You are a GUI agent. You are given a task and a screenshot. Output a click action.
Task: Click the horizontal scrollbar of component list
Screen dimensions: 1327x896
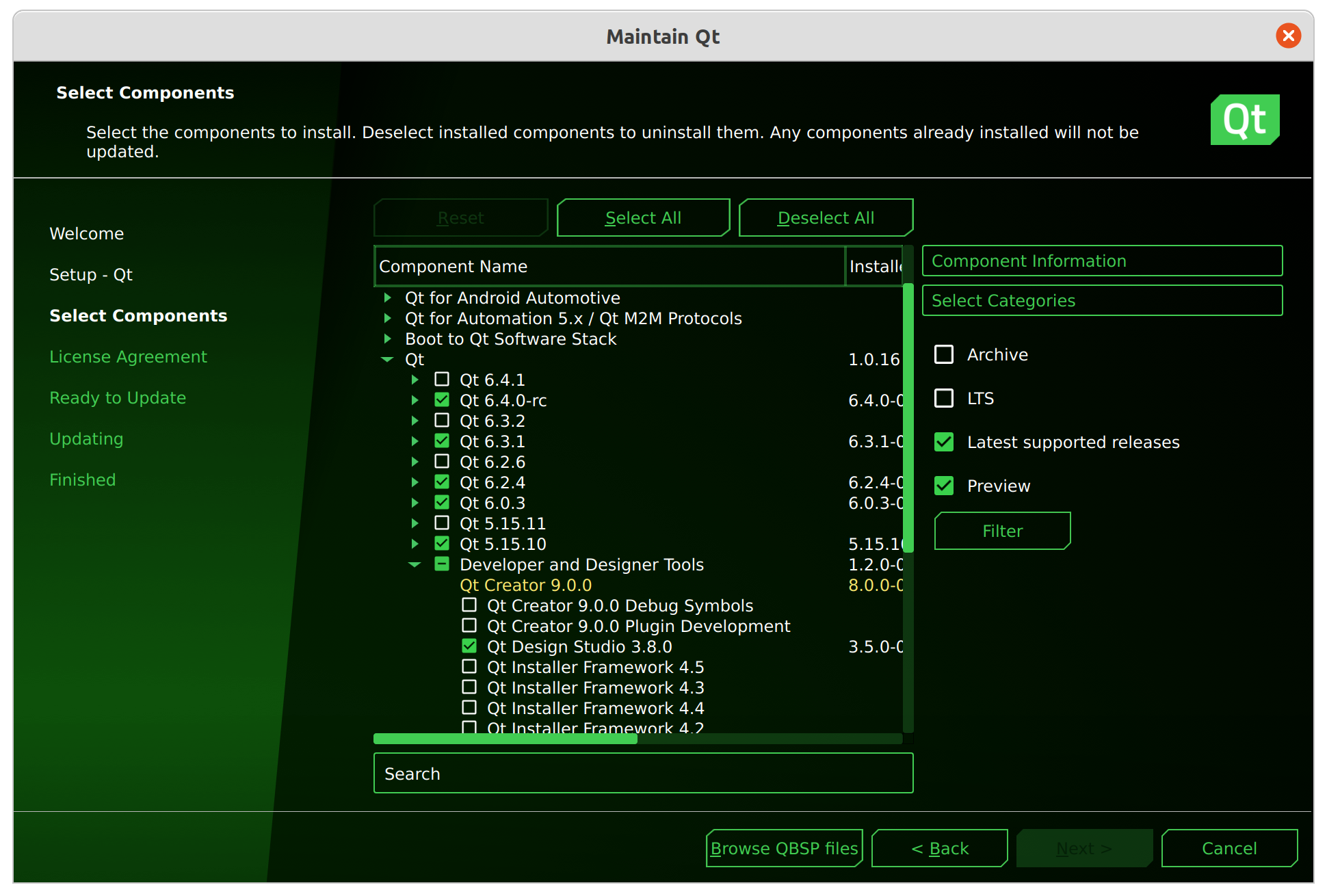point(505,739)
